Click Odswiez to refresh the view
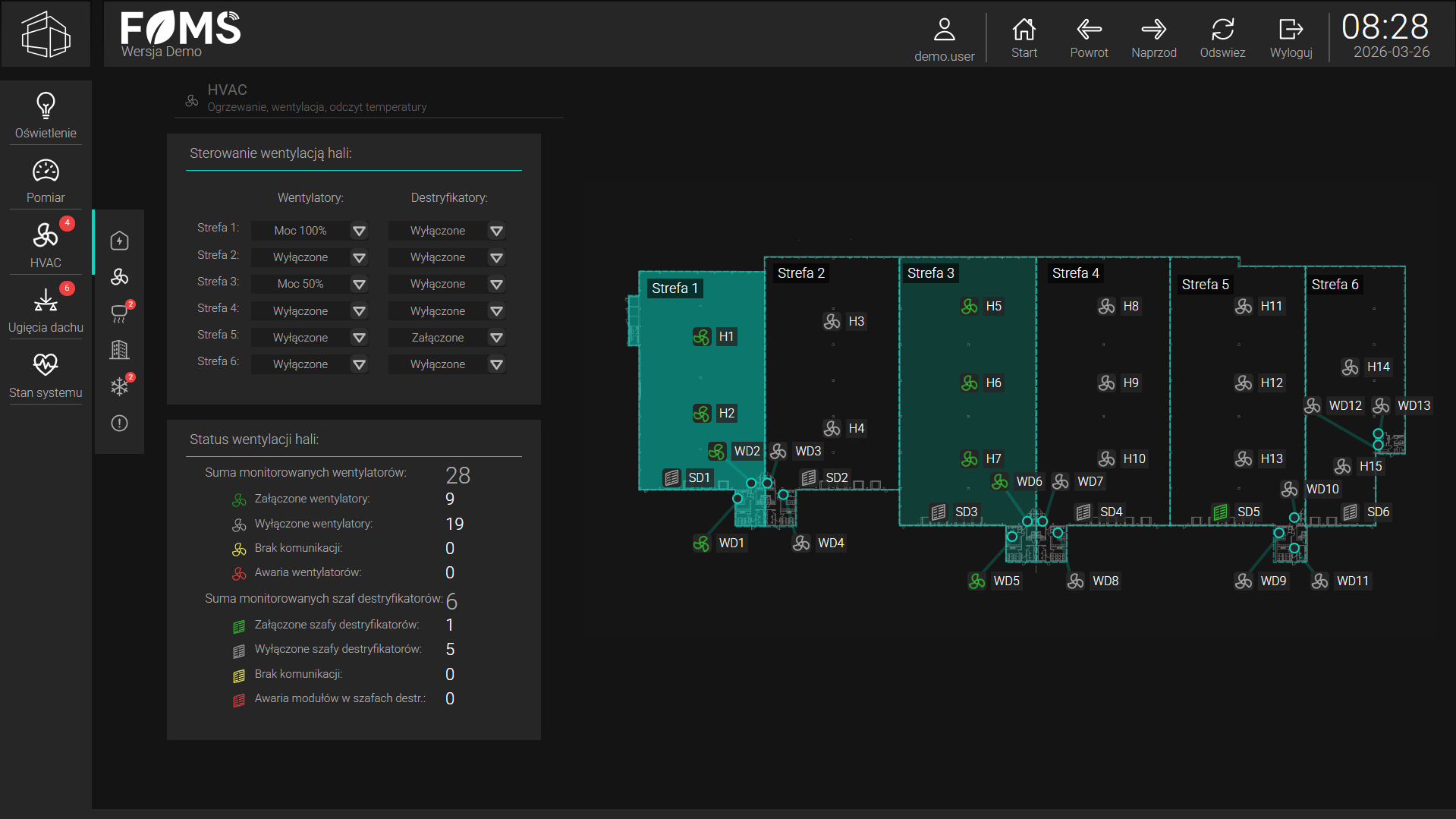1456x819 pixels. pos(1222,38)
